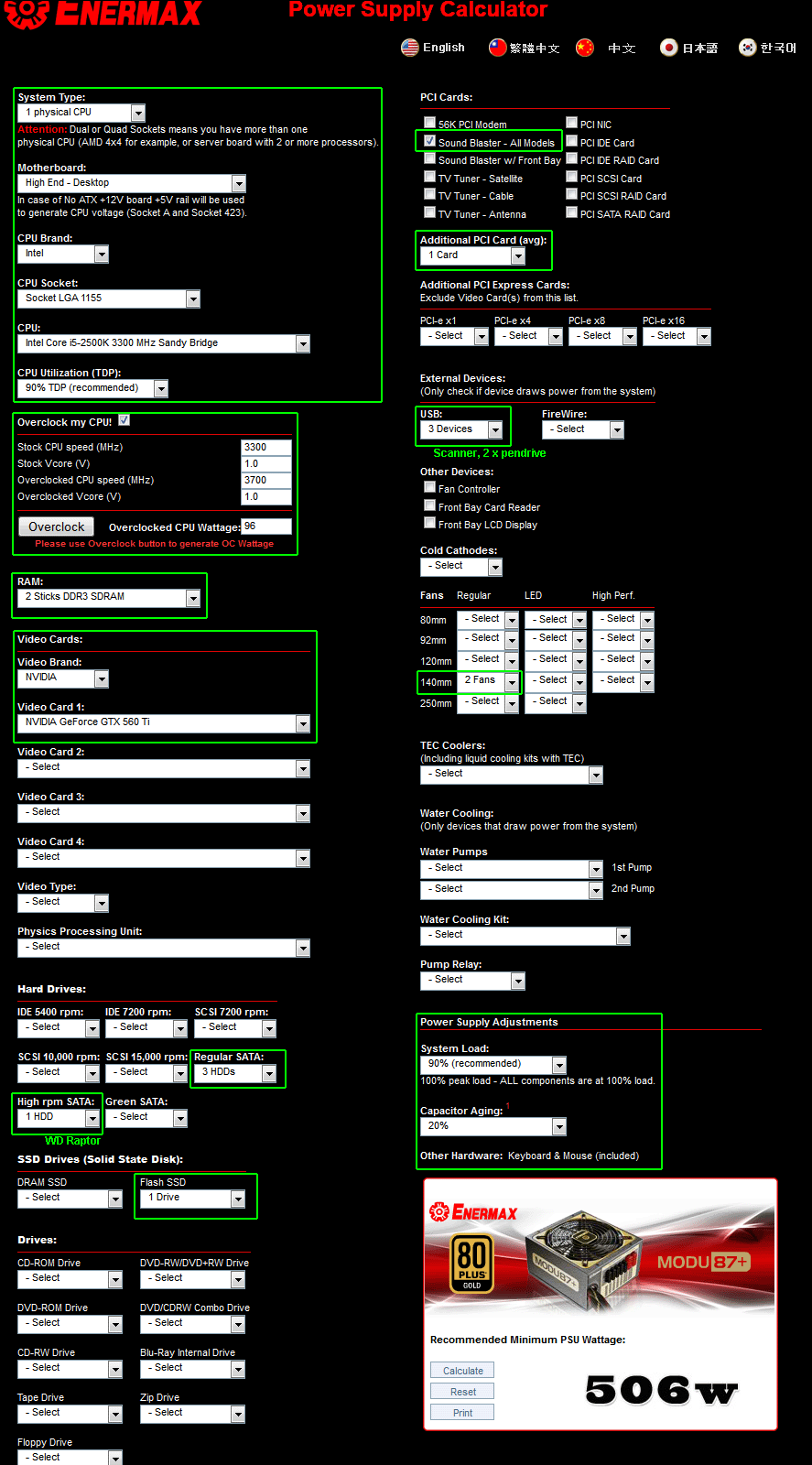Click the Overclocked CPU Wattage field

point(266,526)
